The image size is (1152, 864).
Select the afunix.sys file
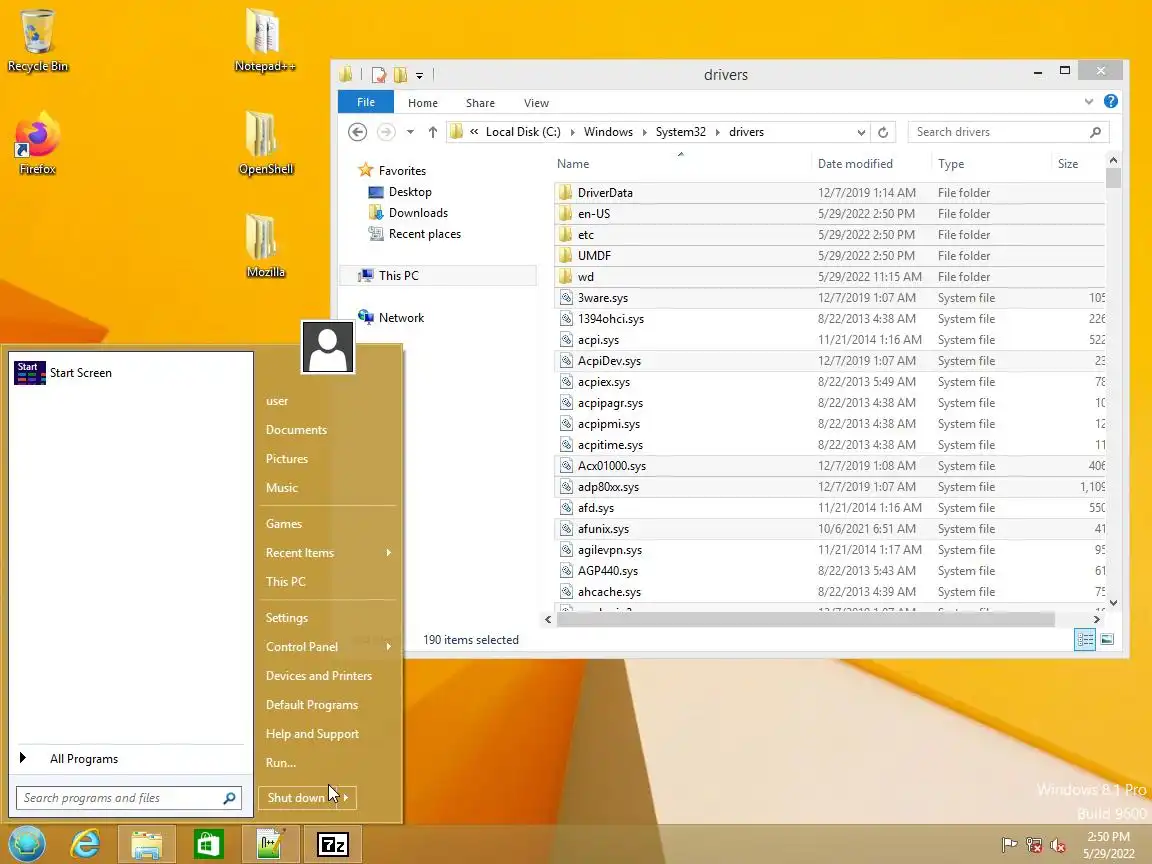[x=829, y=528]
